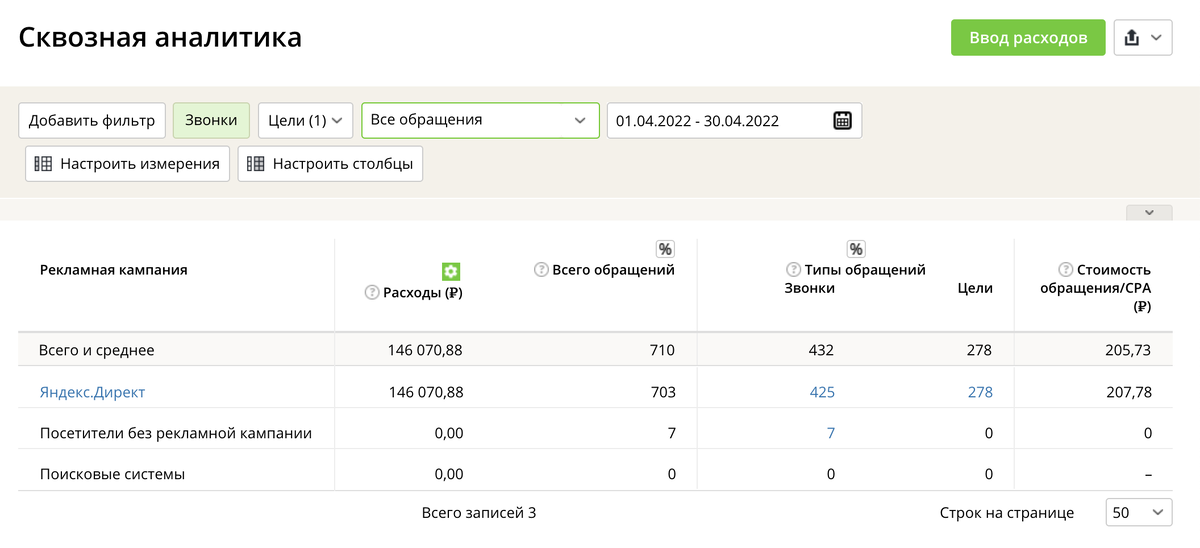Open the calendar icon in date field
The width and height of the screenshot is (1200, 548).
coord(843,121)
